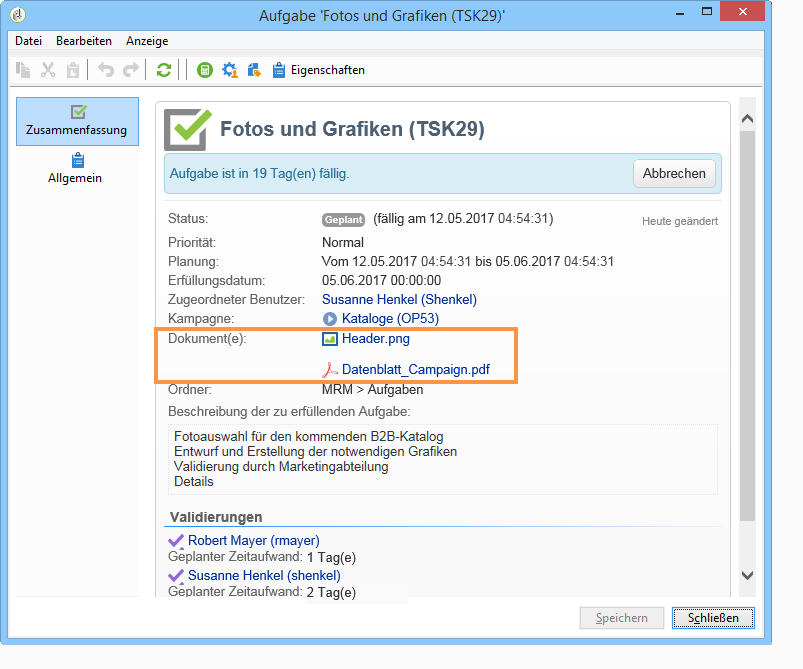This screenshot has height=669, width=803.
Task: Click the scrollbar down arrow
Action: (747, 576)
